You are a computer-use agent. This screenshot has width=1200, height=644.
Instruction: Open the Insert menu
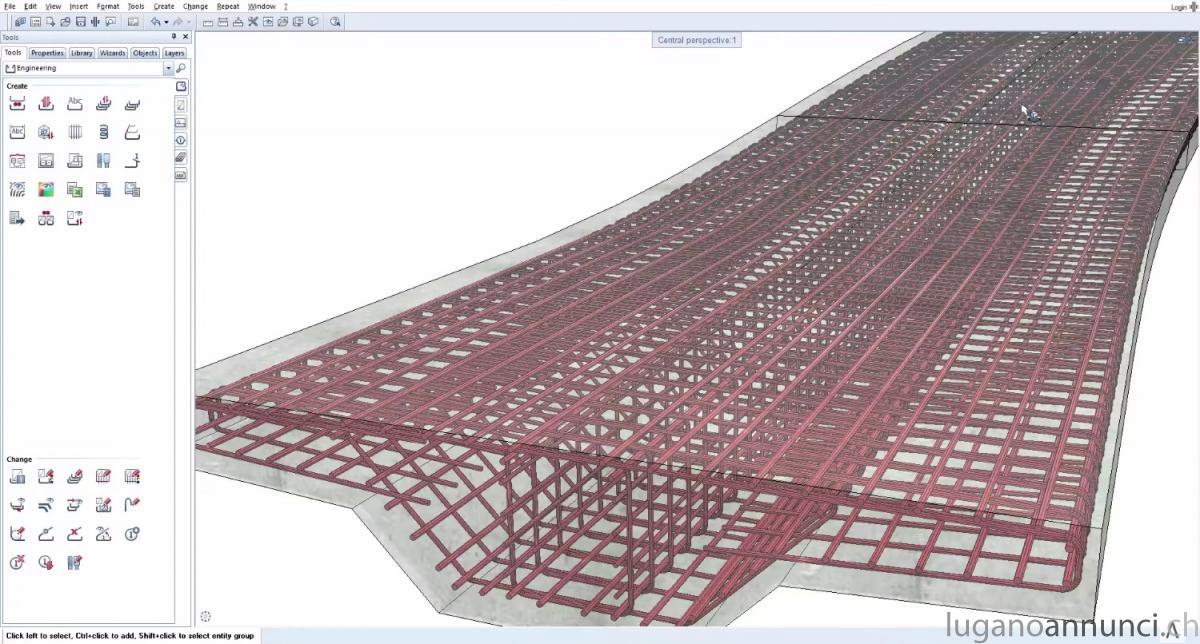coord(79,6)
